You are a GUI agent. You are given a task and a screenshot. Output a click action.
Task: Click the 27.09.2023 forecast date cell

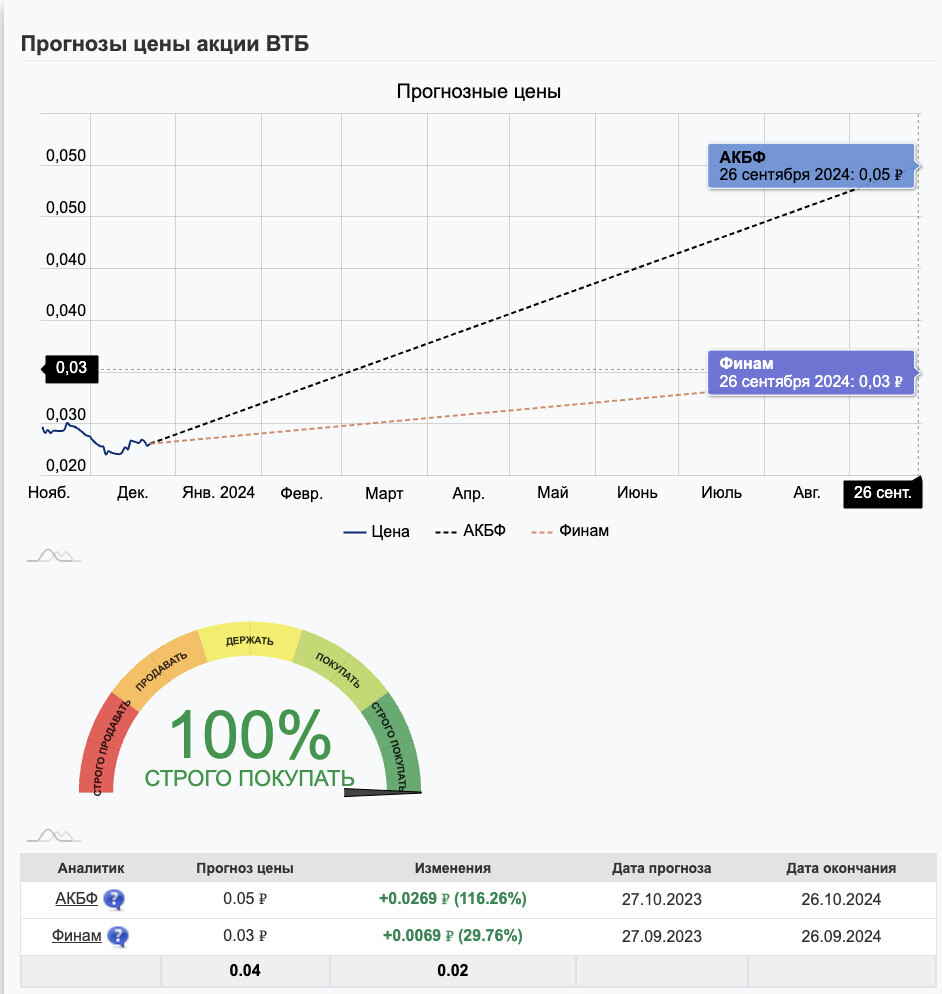coord(661,936)
